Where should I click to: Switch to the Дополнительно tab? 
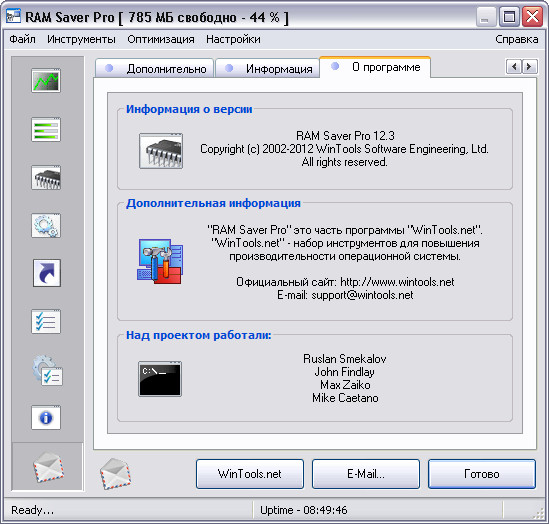tap(154, 68)
